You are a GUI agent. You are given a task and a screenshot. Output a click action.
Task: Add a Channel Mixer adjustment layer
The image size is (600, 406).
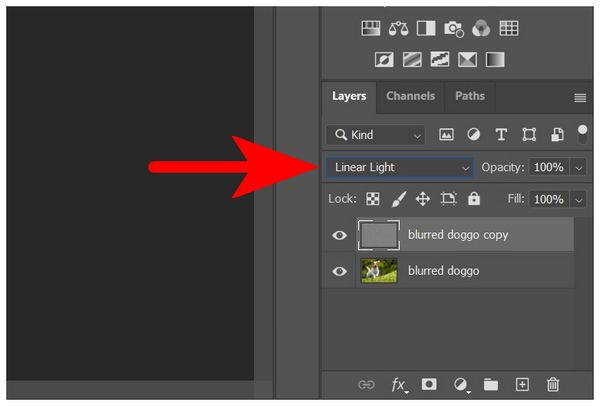(481, 28)
